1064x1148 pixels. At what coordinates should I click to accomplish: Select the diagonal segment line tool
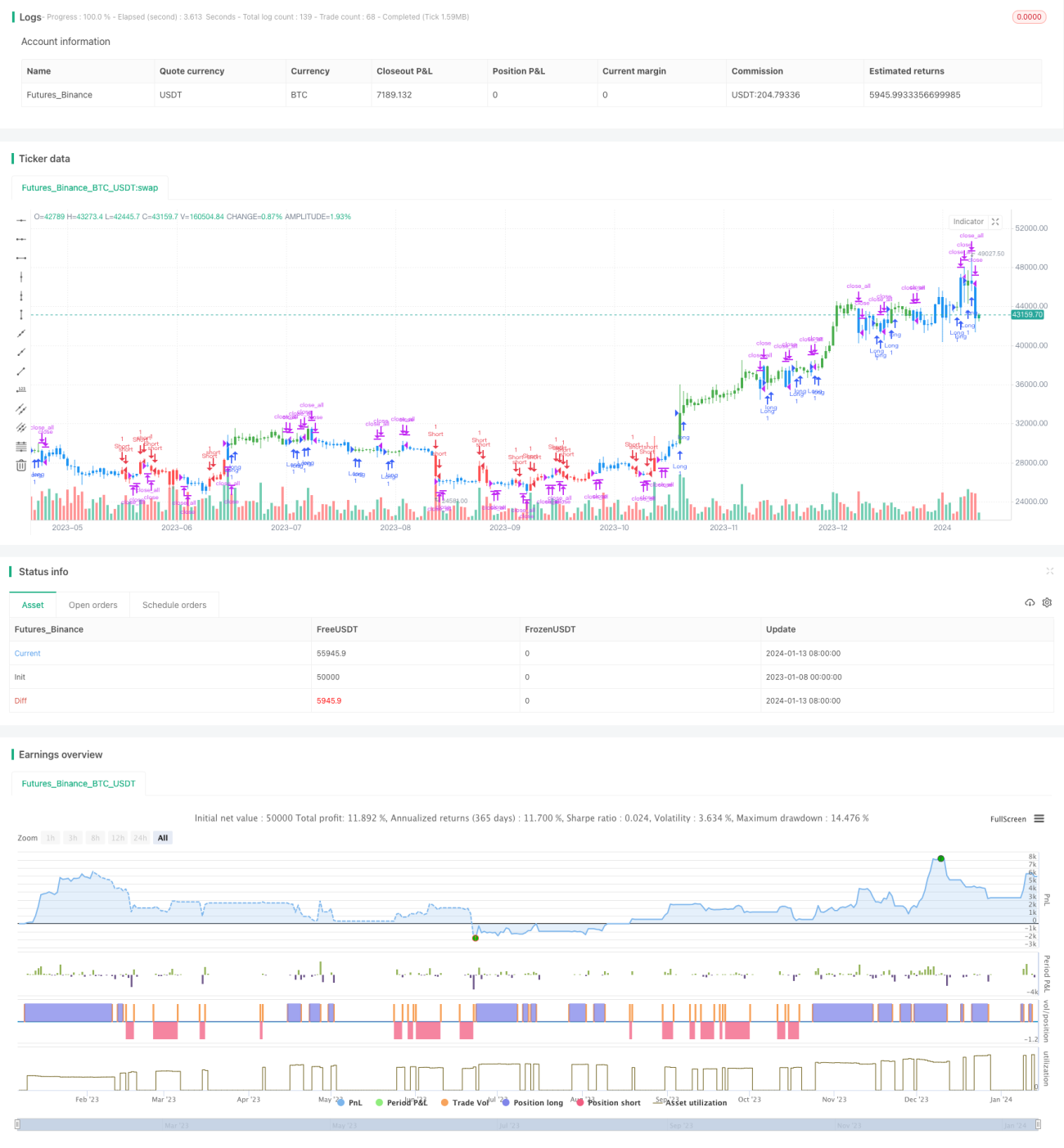pos(21,371)
